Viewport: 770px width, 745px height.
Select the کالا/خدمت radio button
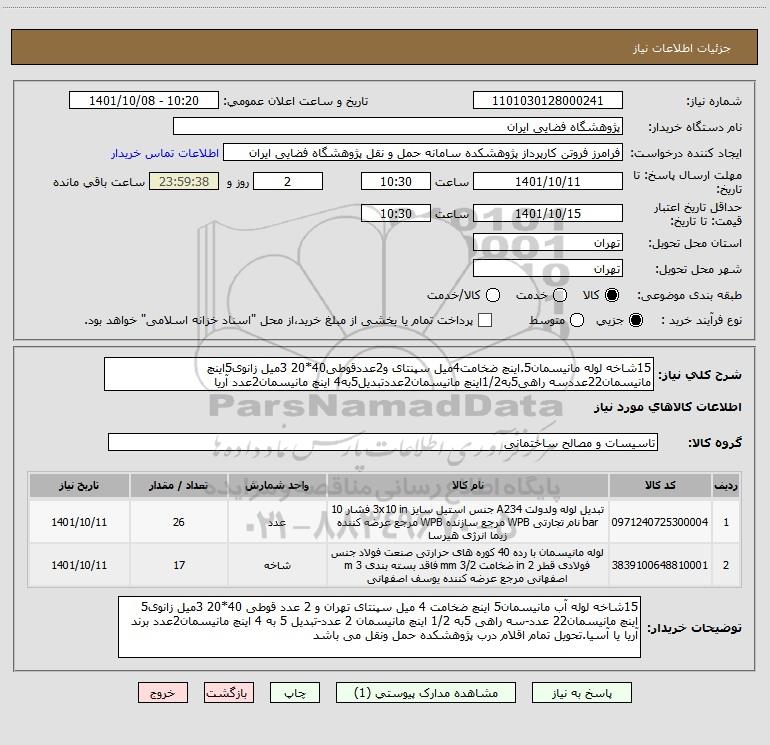pos(493,295)
